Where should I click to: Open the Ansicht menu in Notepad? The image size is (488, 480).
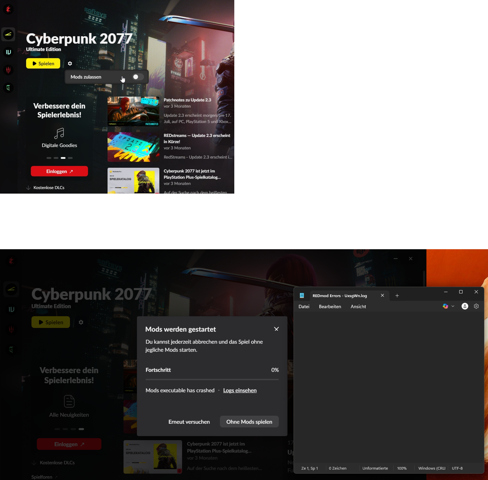pos(358,307)
